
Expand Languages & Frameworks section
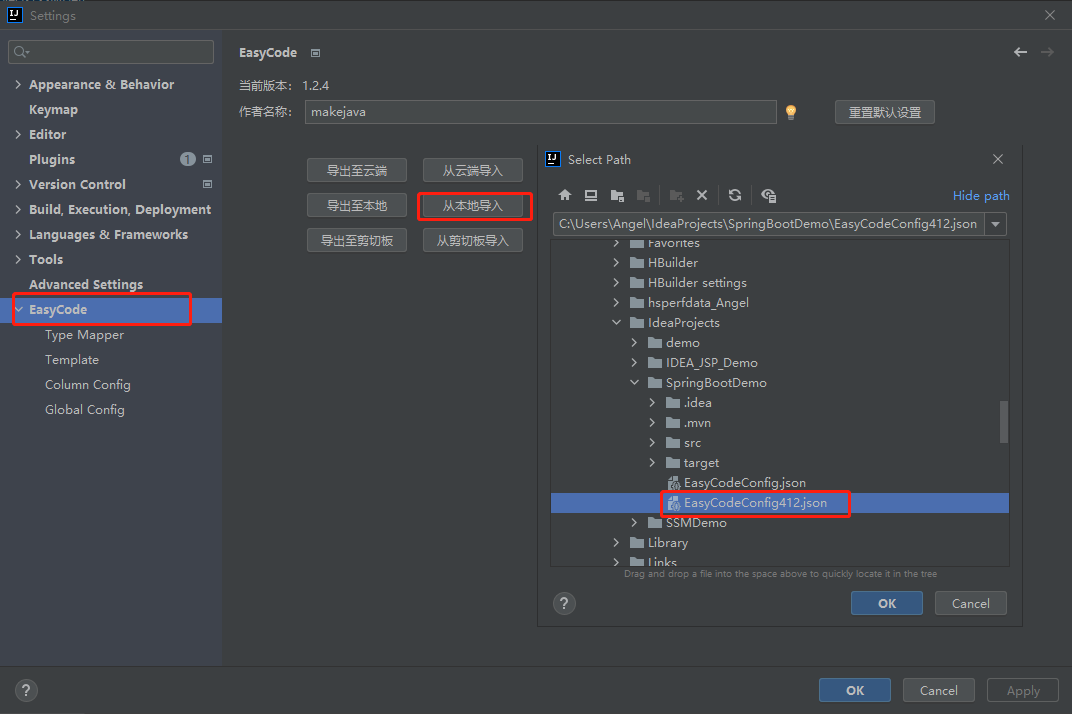tap(18, 234)
